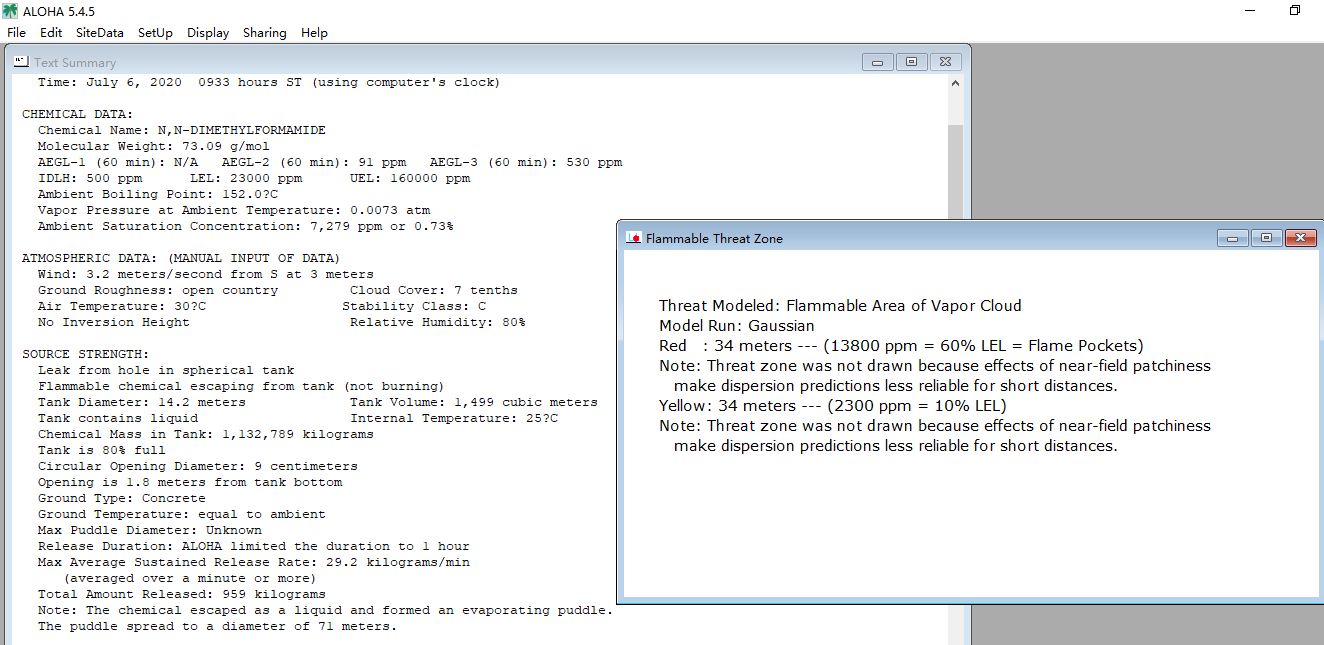Click the 'UEL: 160000 ppm' value
The height and width of the screenshot is (645, 1324).
410,178
